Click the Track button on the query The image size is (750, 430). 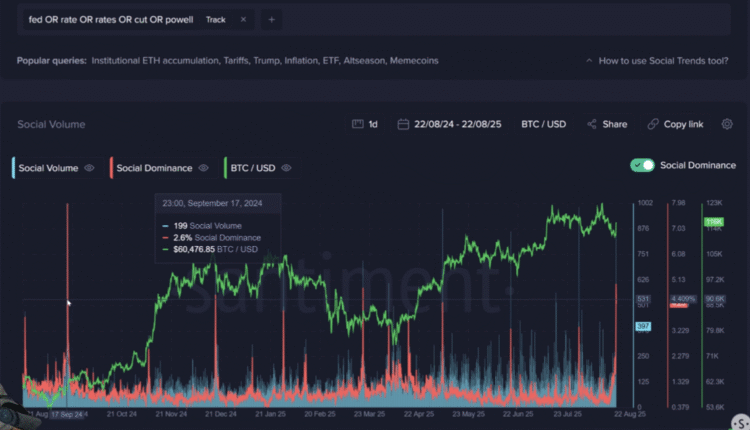(215, 19)
